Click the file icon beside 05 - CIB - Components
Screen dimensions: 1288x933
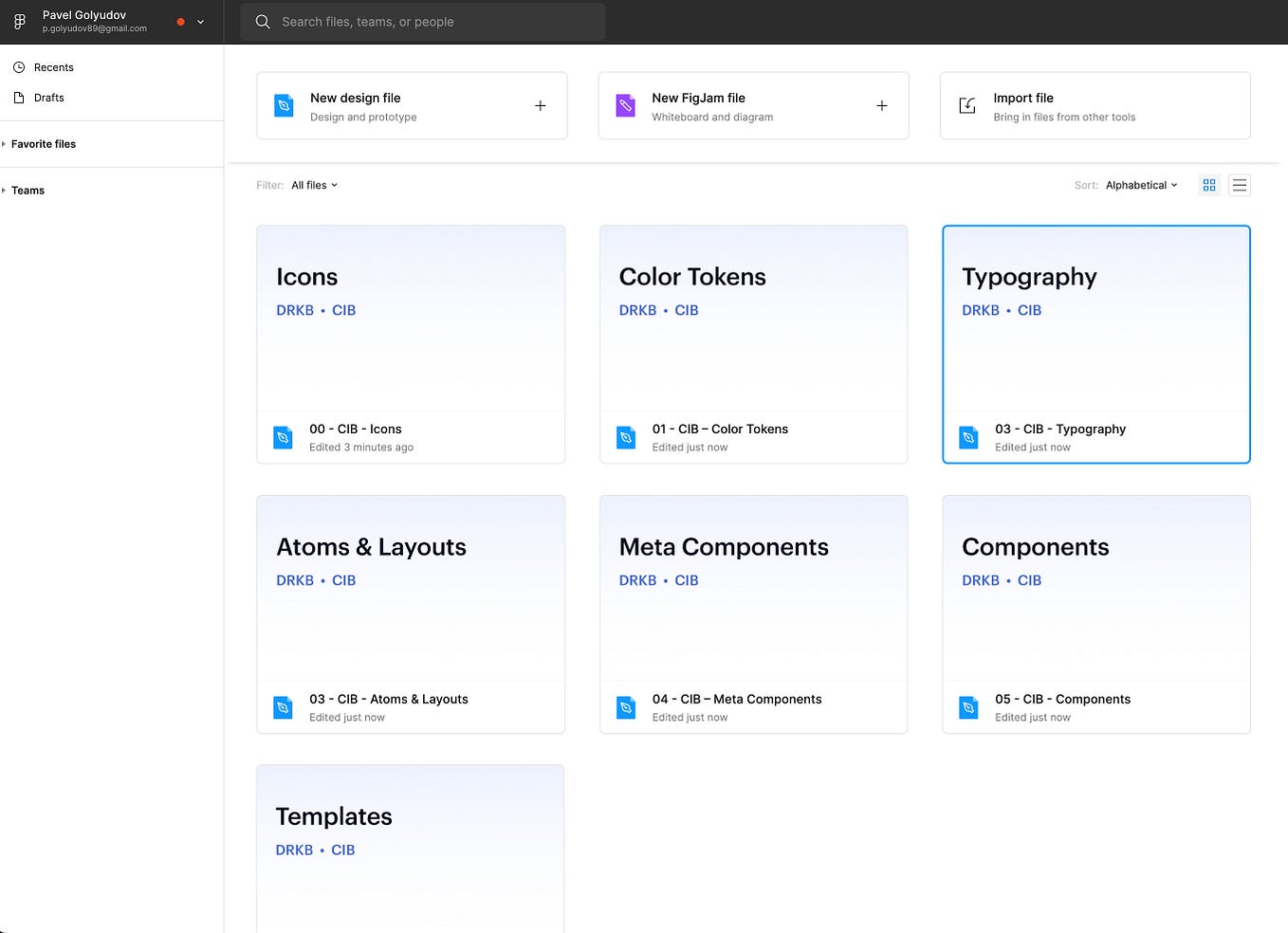(x=968, y=707)
